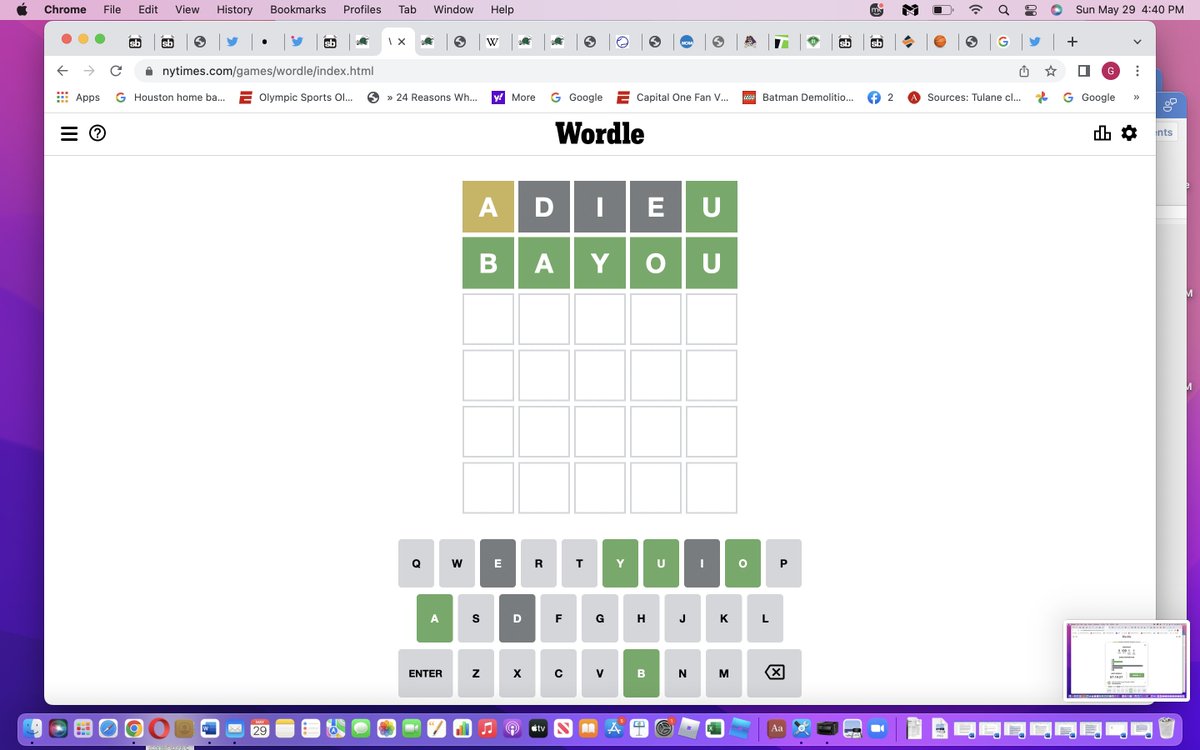Click the P key on Wordle keyboard
Viewport: 1200px width, 750px height.
coord(783,563)
